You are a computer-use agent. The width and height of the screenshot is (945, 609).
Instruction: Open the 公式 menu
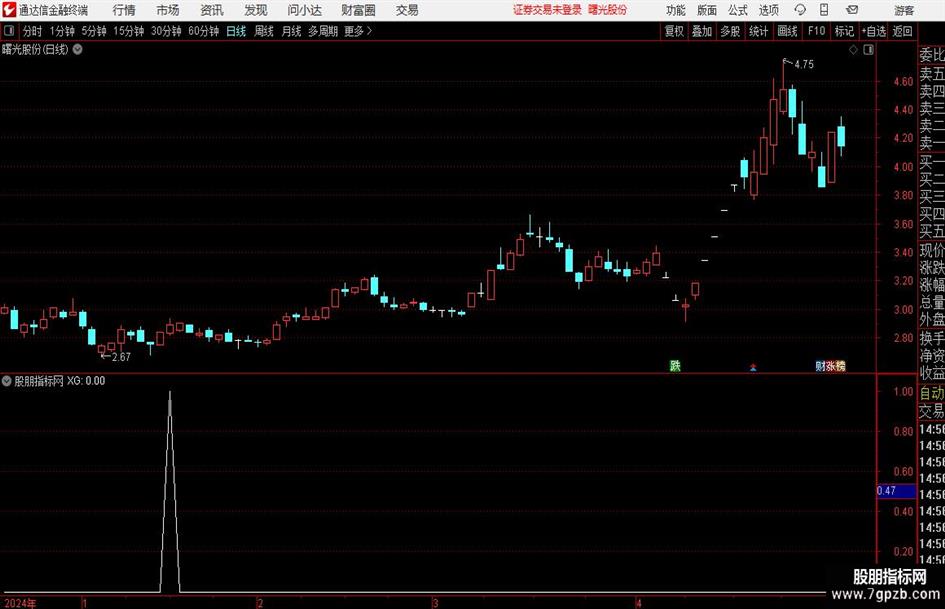pyautogui.click(x=738, y=10)
